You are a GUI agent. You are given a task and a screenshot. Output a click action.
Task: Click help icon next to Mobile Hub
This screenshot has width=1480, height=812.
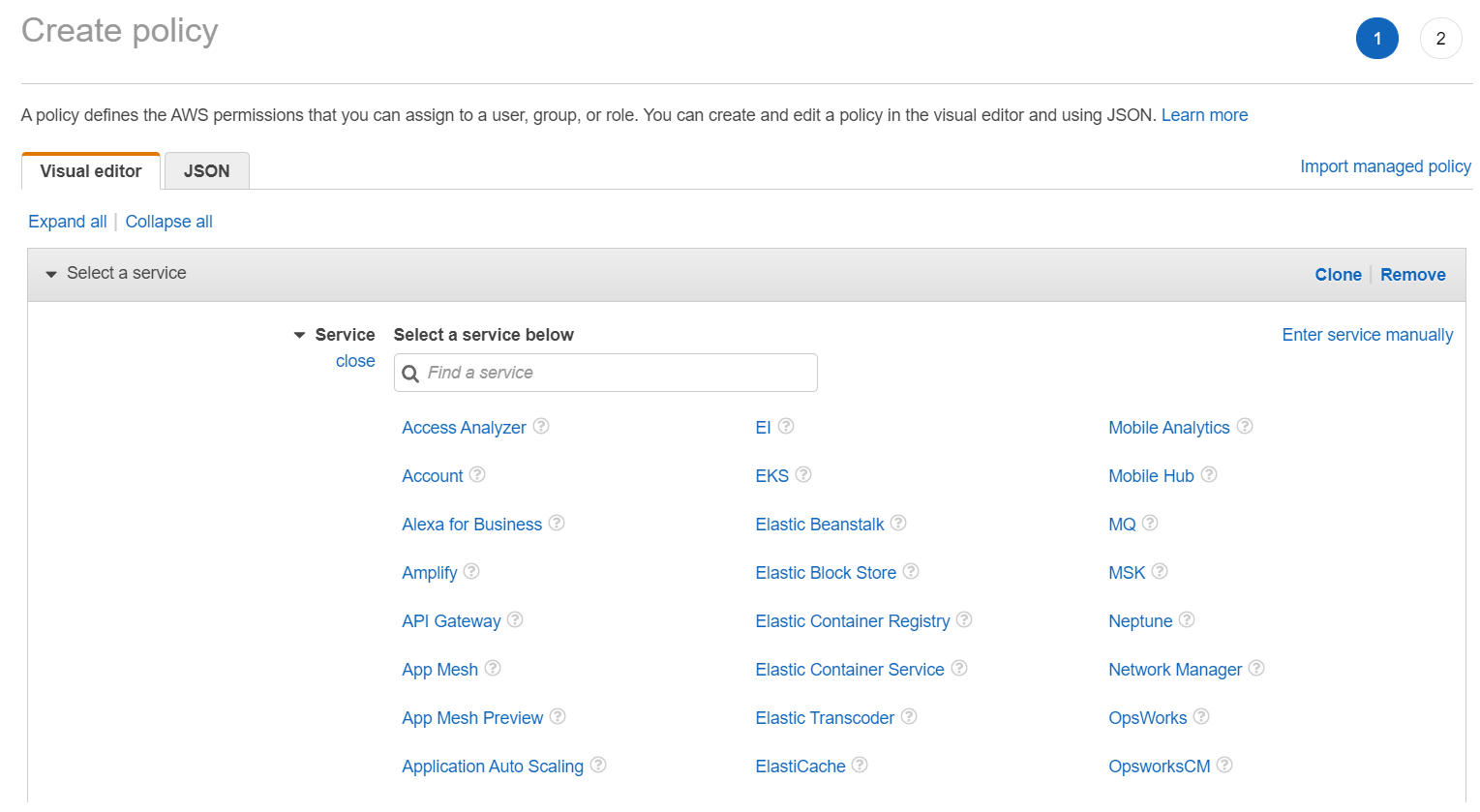pyautogui.click(x=1209, y=474)
